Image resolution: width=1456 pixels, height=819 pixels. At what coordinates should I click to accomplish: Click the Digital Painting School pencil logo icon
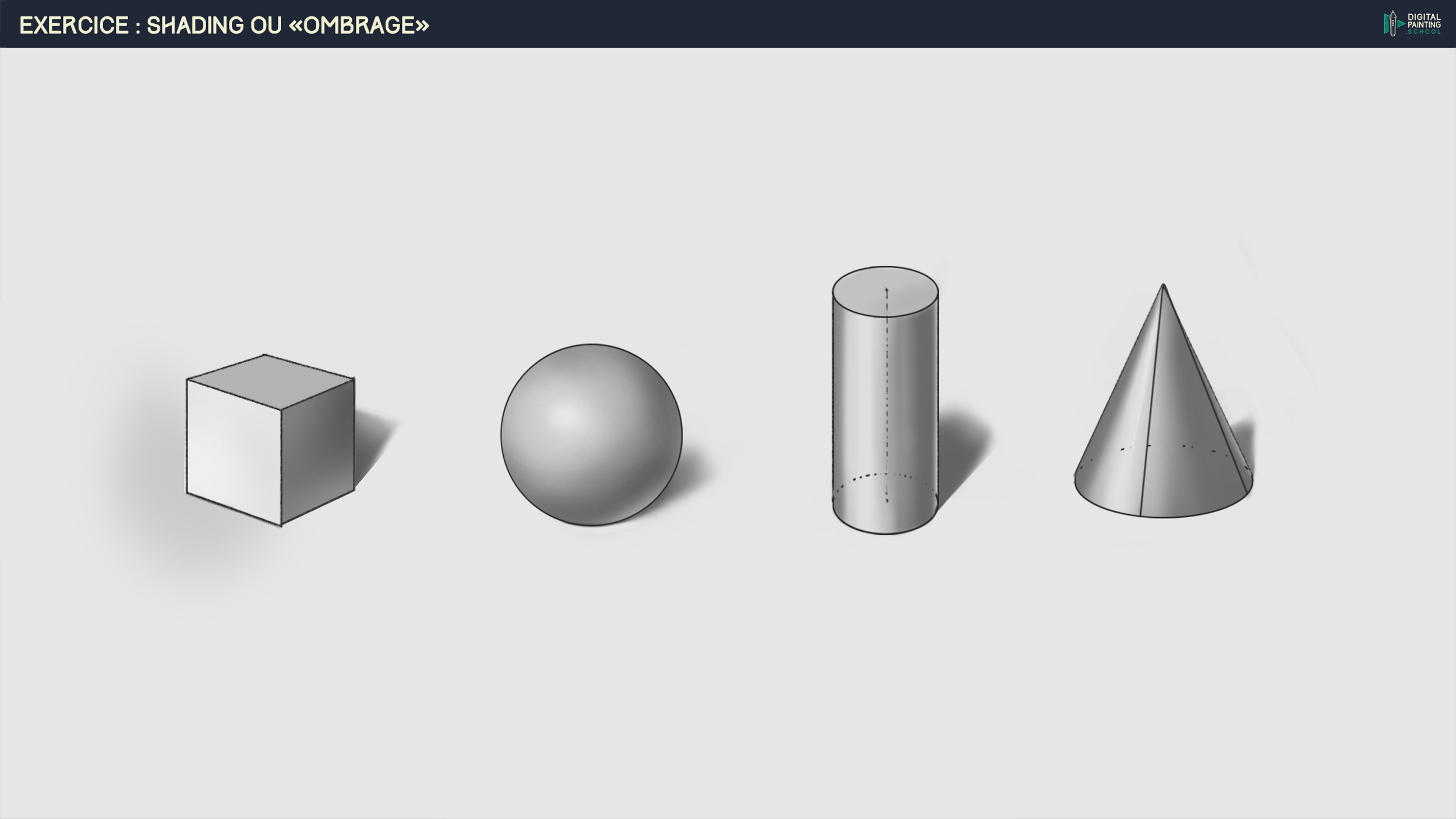tap(1392, 23)
